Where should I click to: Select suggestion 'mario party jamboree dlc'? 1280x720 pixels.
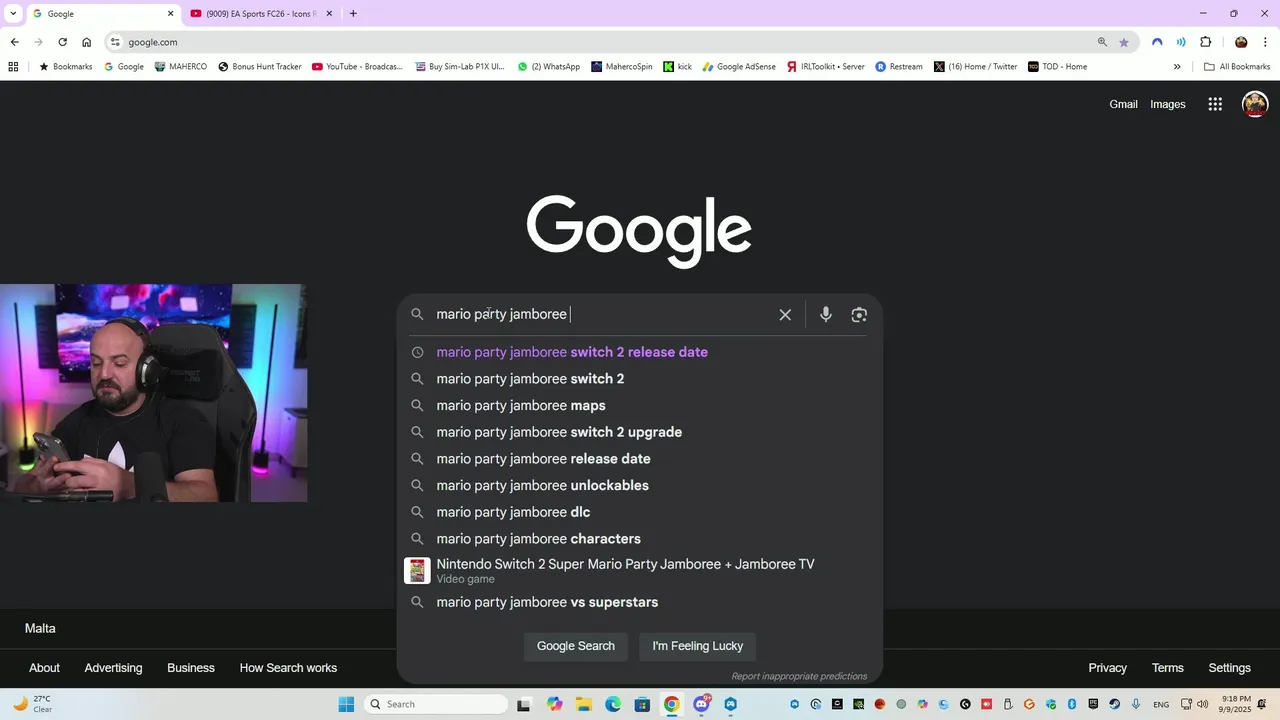pyautogui.click(x=640, y=512)
